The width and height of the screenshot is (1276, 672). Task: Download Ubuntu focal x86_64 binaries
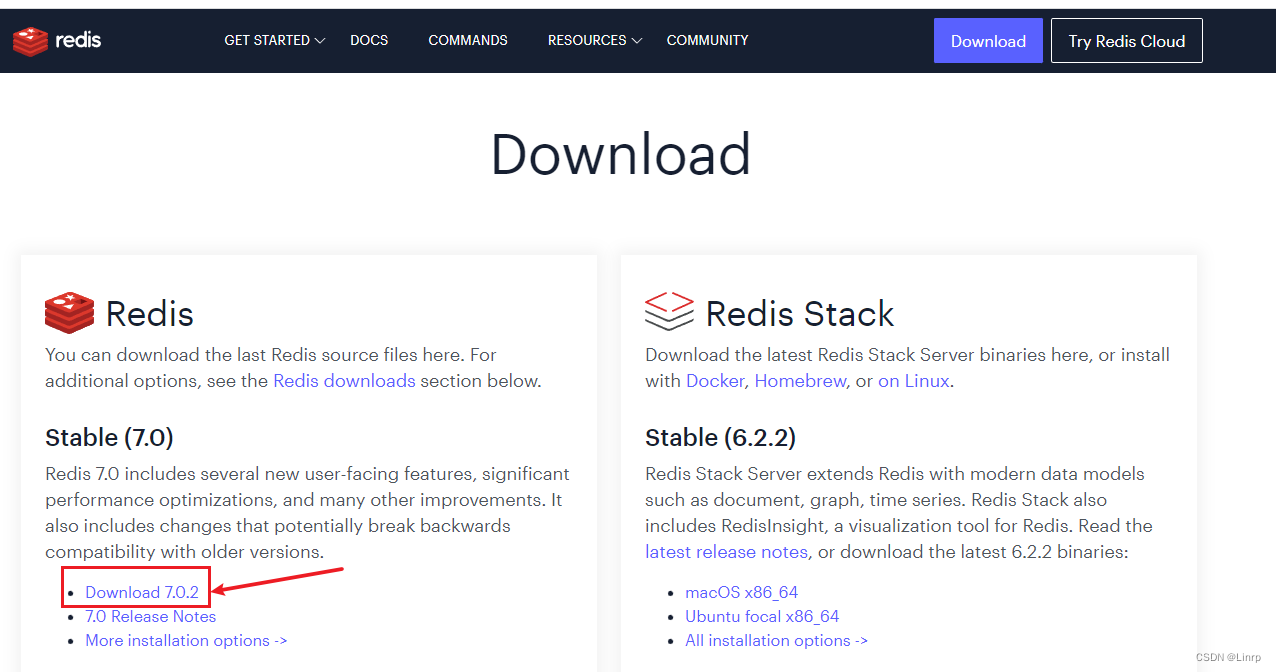(x=762, y=616)
